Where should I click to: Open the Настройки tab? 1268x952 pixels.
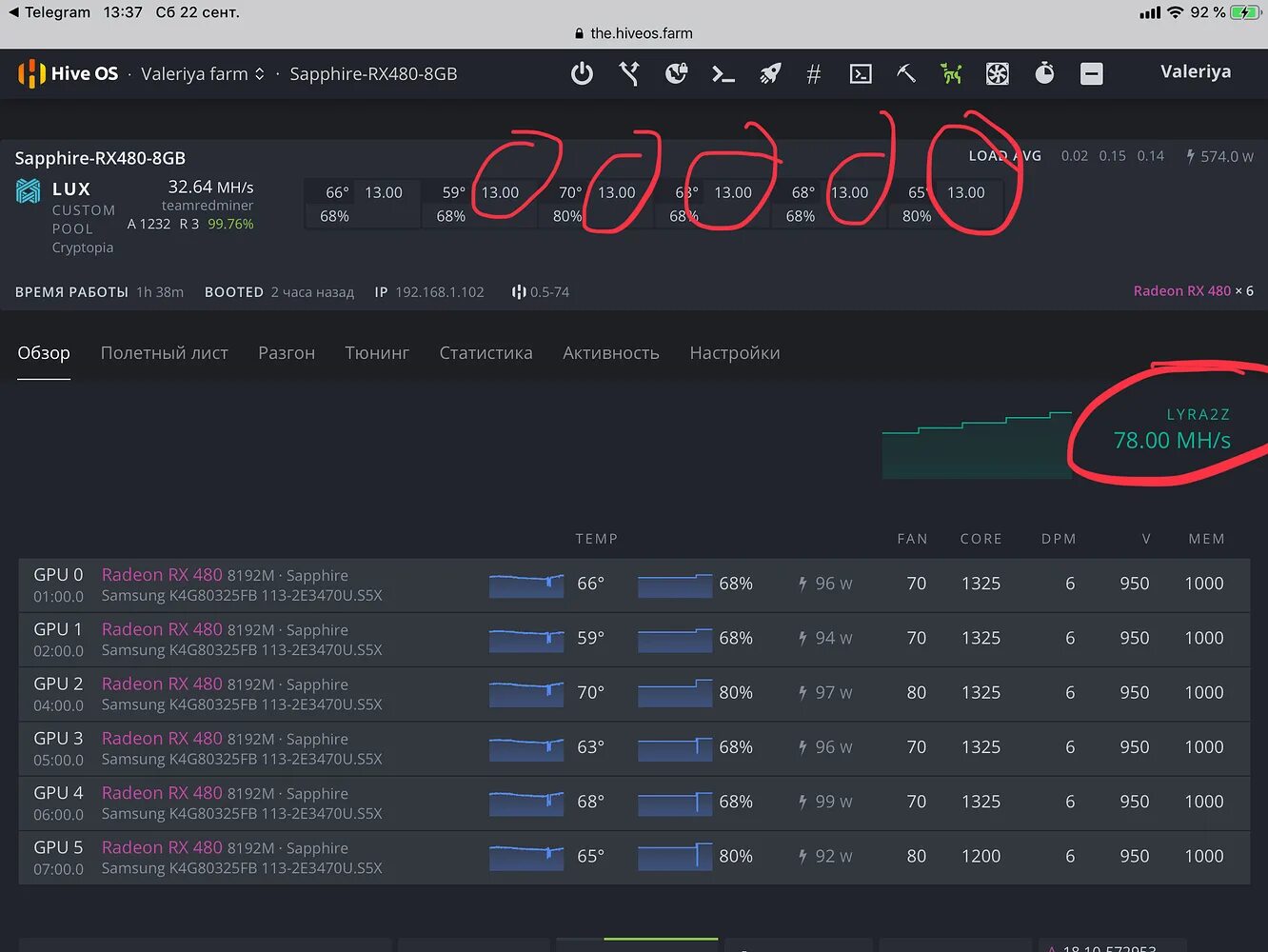[x=735, y=353]
